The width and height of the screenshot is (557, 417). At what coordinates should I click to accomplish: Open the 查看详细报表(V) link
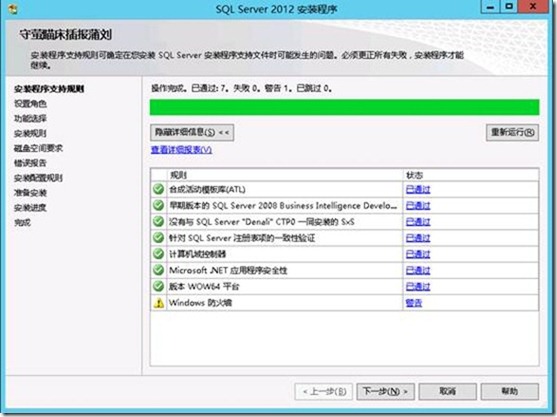(182, 150)
